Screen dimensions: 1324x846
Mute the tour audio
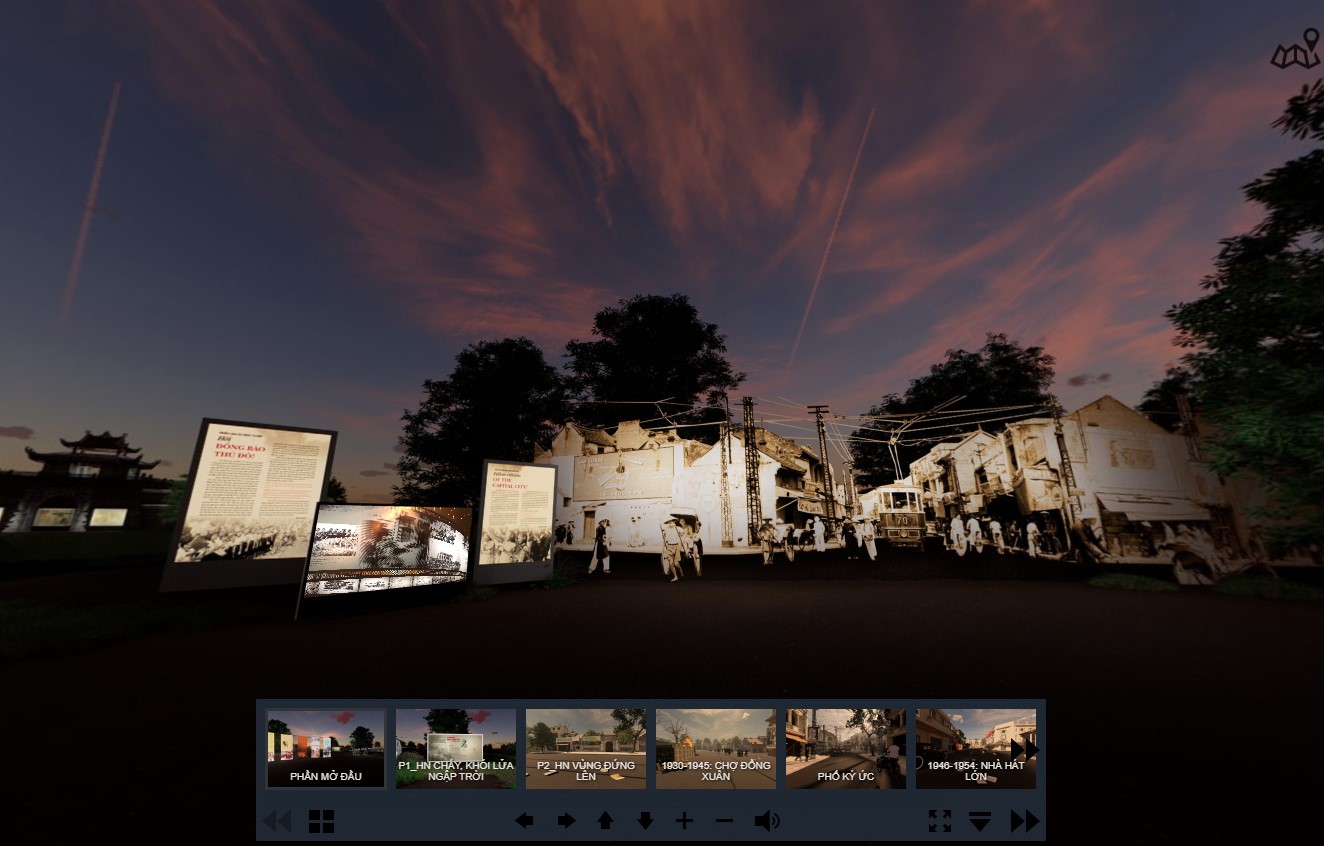(767, 821)
